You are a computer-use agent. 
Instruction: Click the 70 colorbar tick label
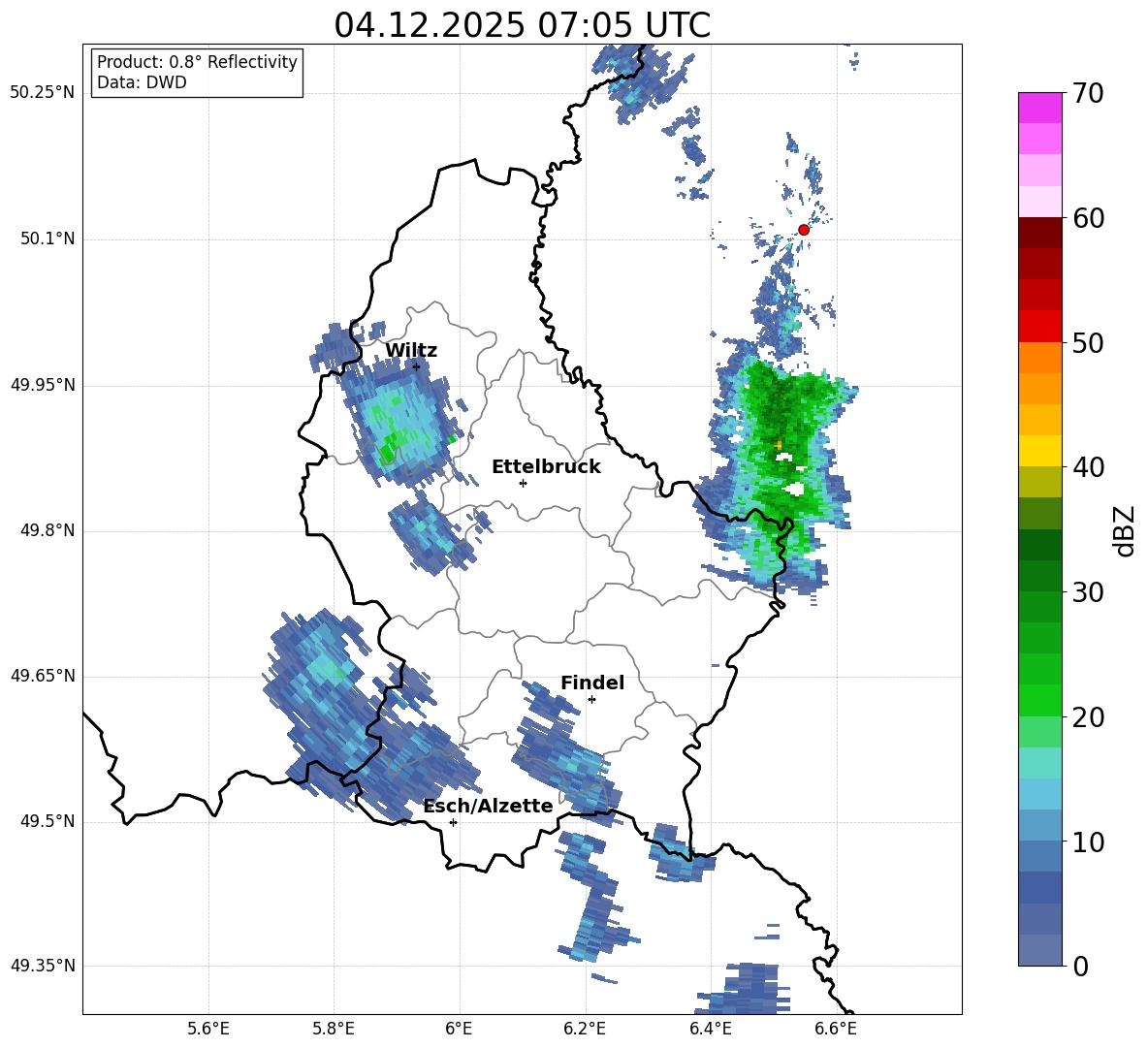tap(1088, 94)
